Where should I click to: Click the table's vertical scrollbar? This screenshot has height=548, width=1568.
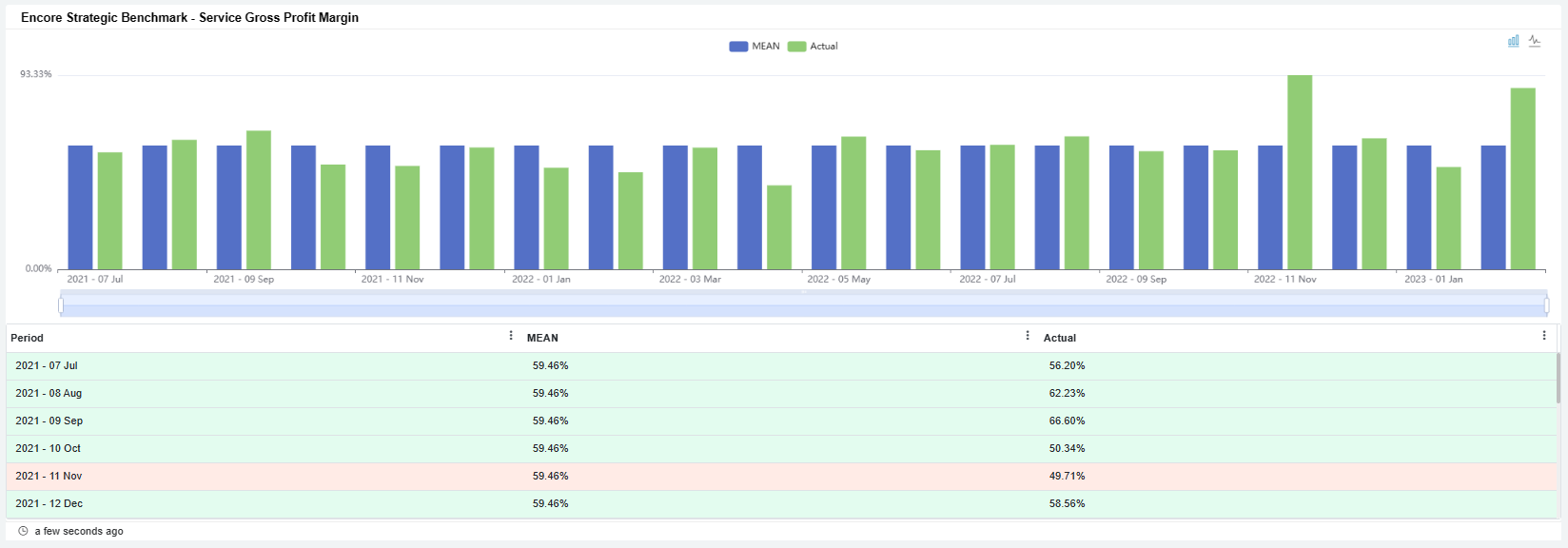pyautogui.click(x=1558, y=379)
